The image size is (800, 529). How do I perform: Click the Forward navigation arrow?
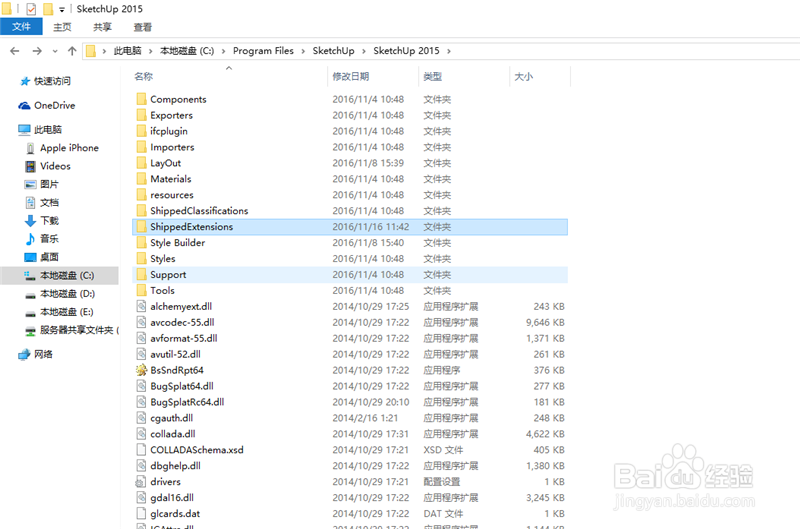pos(37,51)
